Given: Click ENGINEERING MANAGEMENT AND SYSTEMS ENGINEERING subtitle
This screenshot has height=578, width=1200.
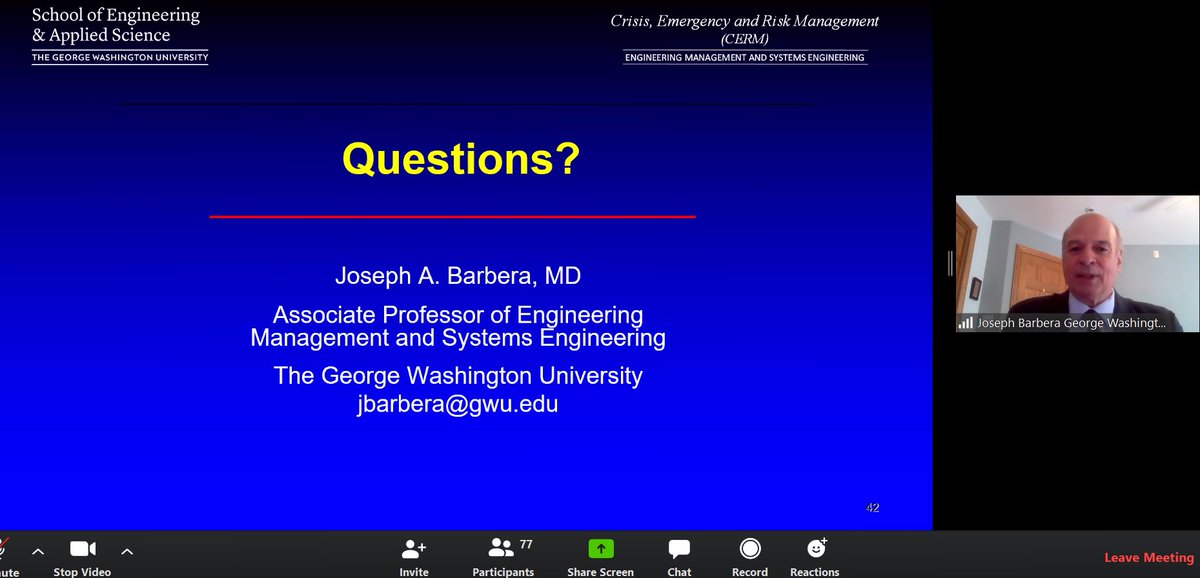Looking at the screenshot, I should point(745,58).
